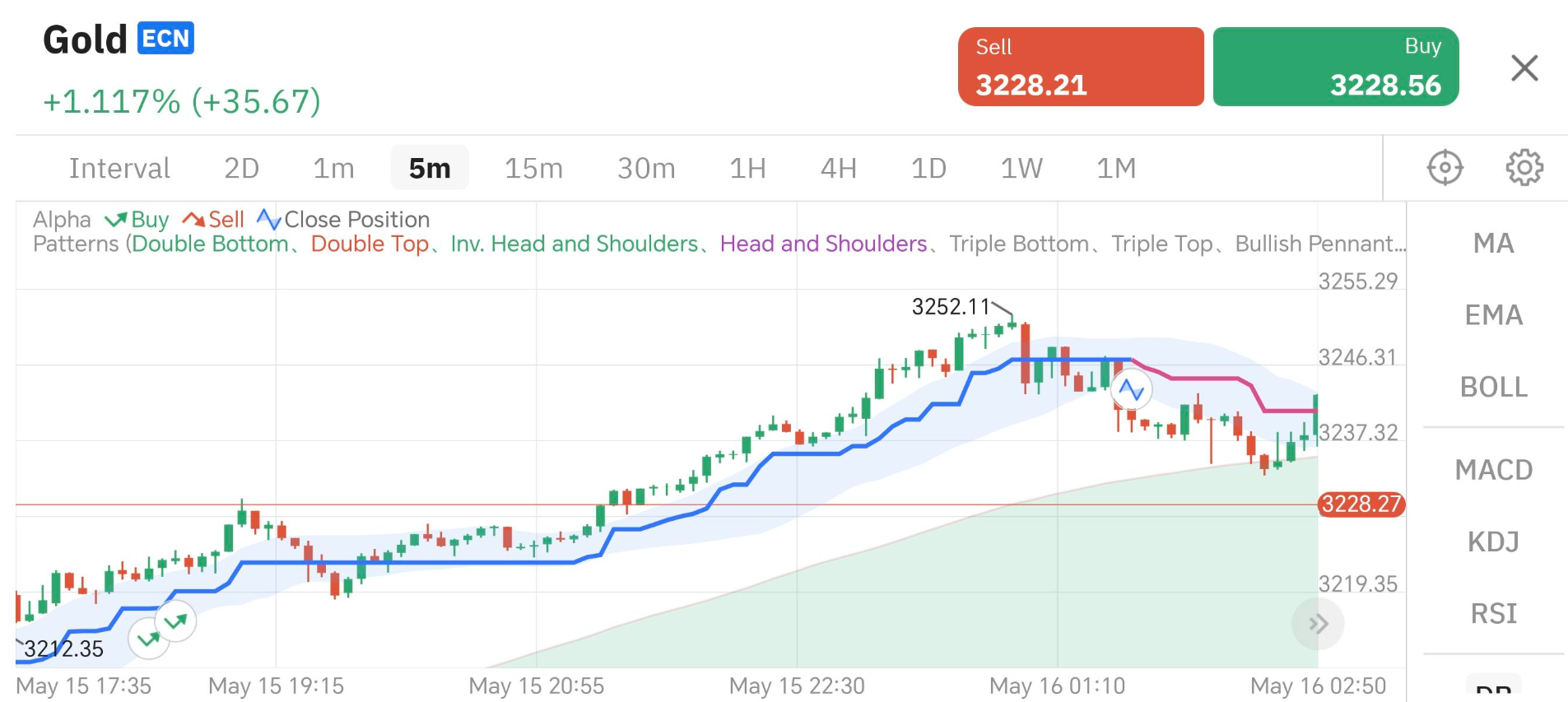Select the 1H interval
1568x702 pixels.
[747, 168]
